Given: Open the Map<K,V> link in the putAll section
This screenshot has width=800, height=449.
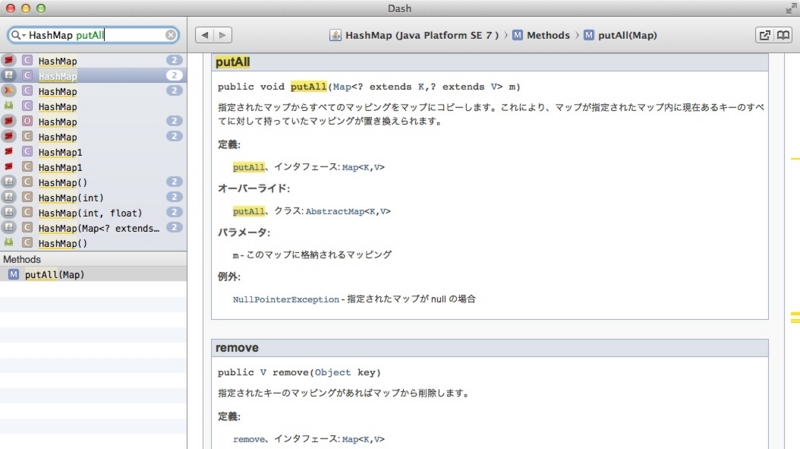Looking at the screenshot, I should 363,167.
